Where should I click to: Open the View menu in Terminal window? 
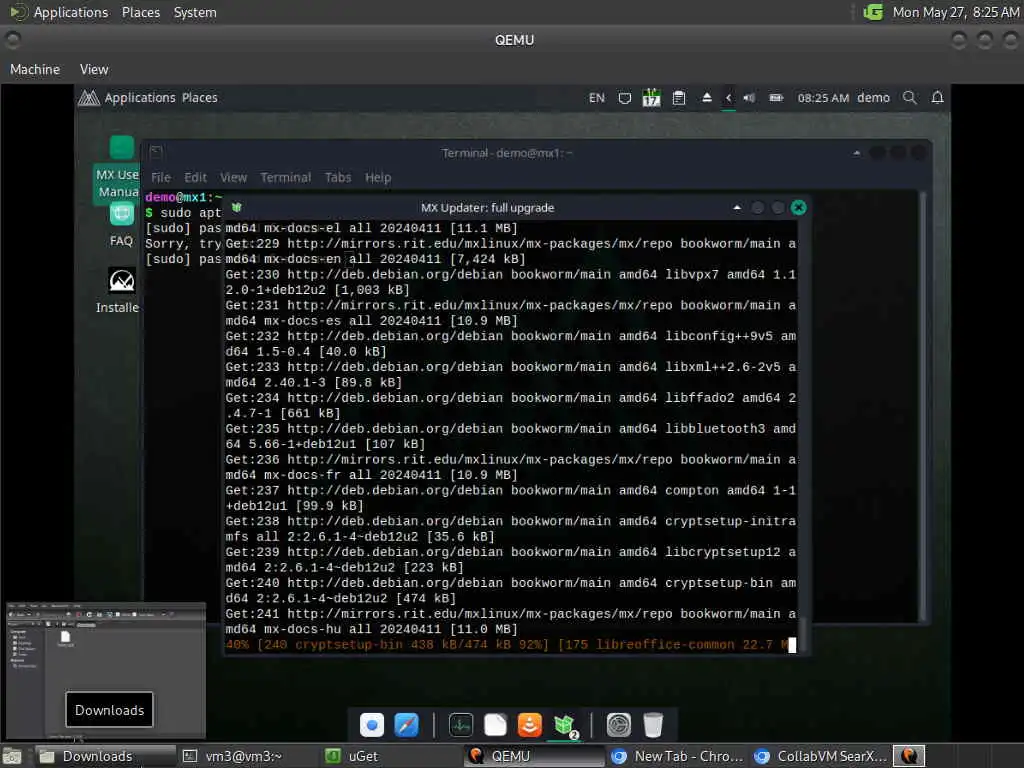coord(233,178)
